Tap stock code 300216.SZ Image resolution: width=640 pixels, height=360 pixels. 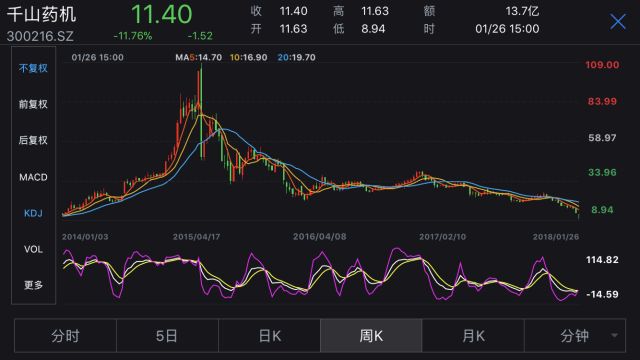tap(40, 36)
